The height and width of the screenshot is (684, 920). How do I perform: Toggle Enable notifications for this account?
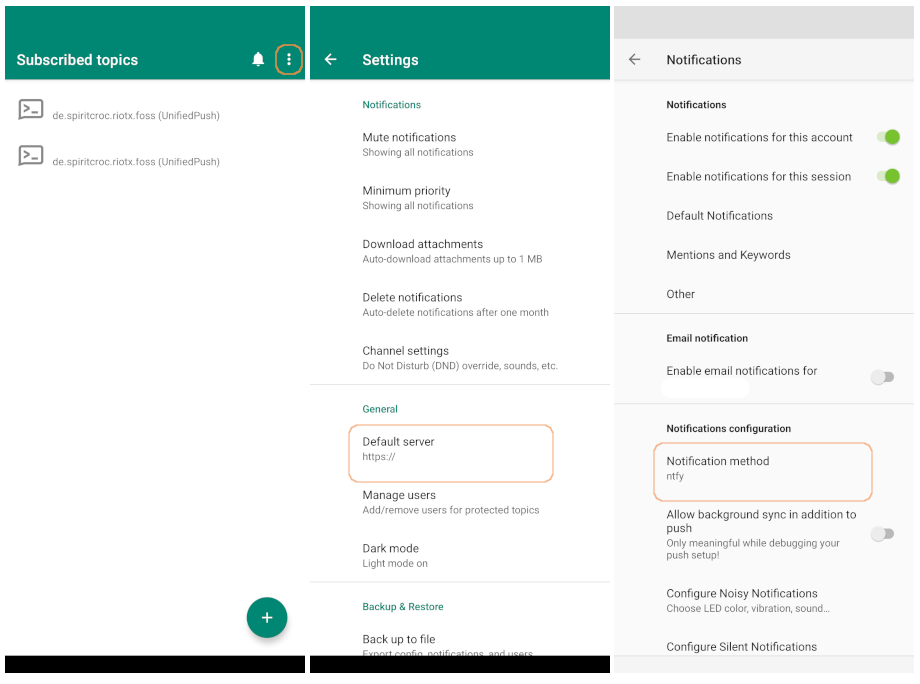click(885, 137)
